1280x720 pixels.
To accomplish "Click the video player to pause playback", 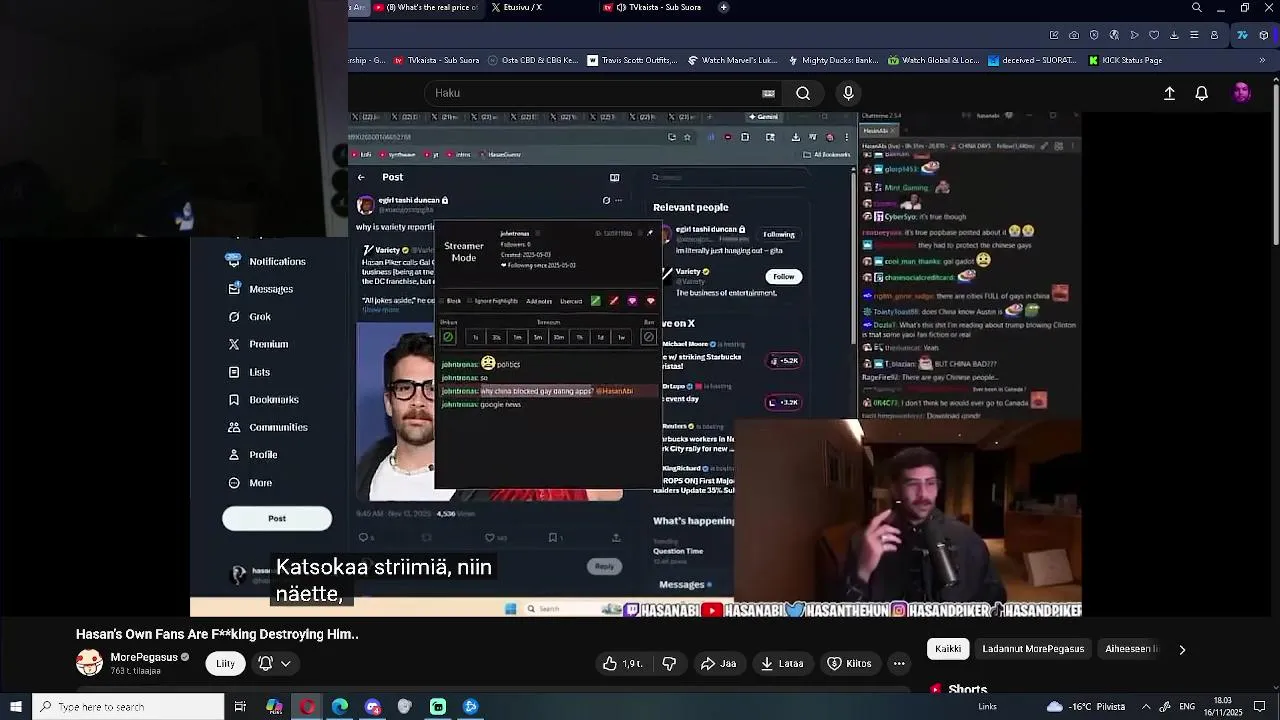I will pyautogui.click(x=636, y=365).
